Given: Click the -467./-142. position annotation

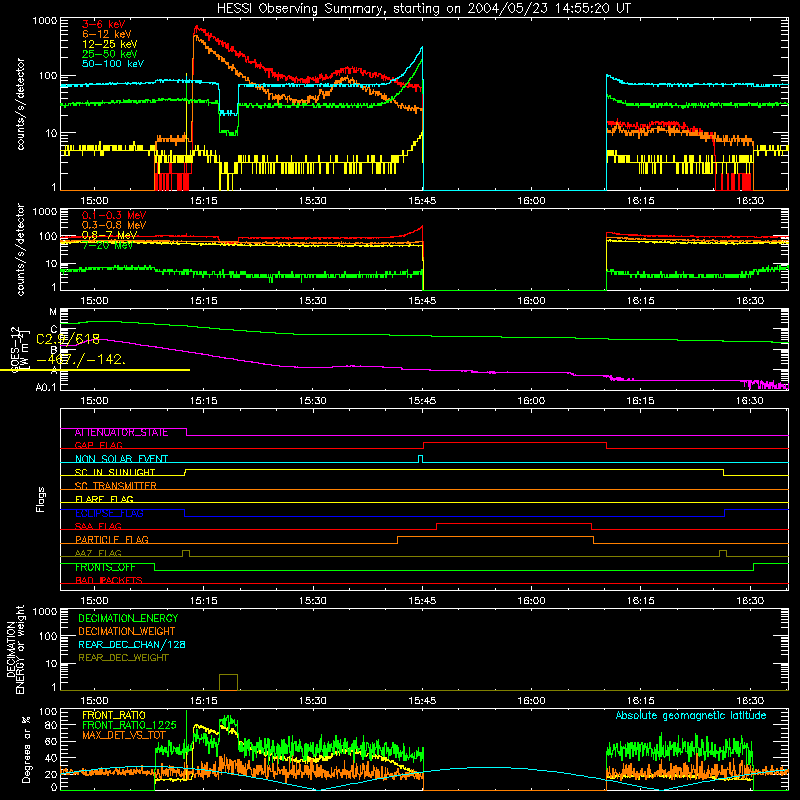Looking at the screenshot, I should [x=81, y=359].
